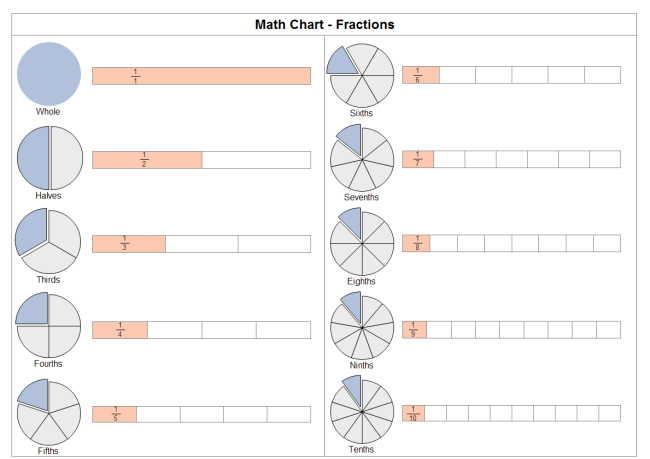Click the empty half of the halves bar
This screenshot has height=459, width=650.
(x=256, y=160)
